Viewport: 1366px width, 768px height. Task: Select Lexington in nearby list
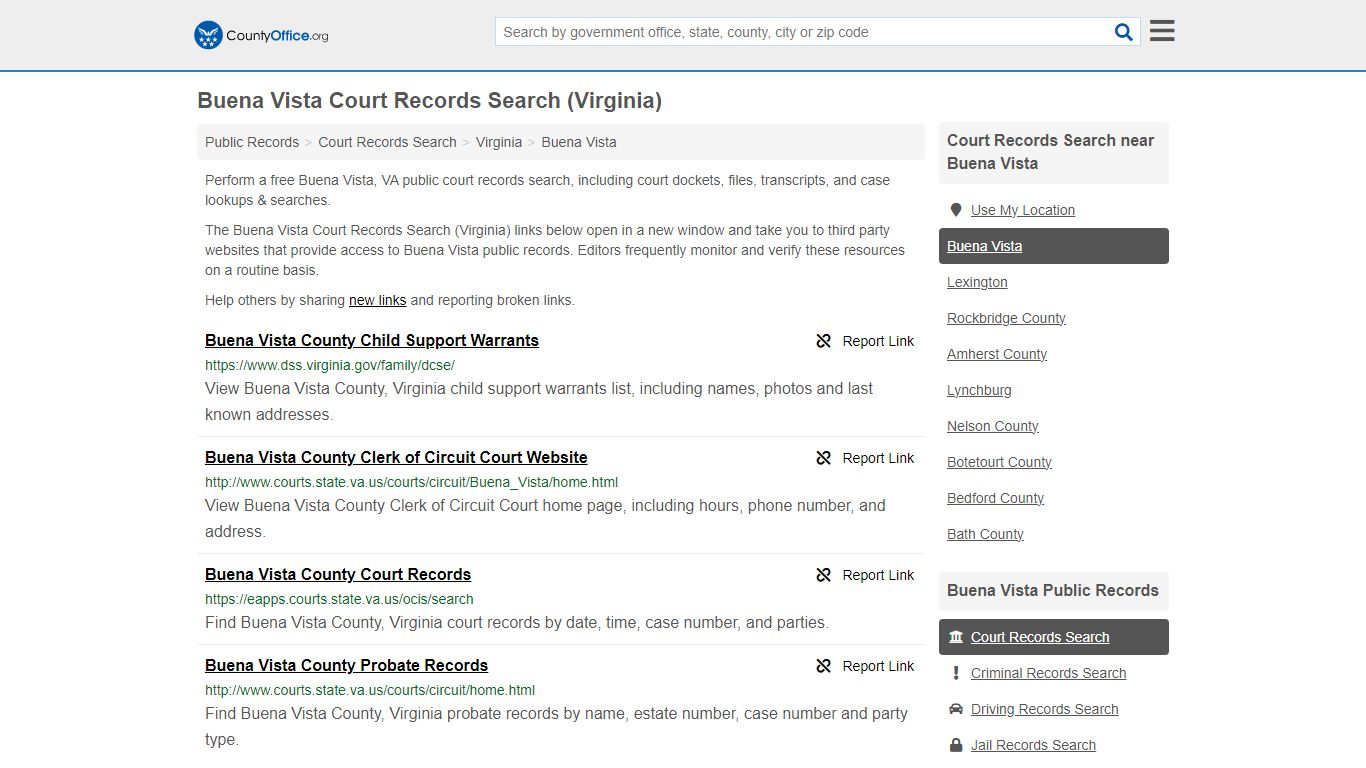tap(977, 282)
